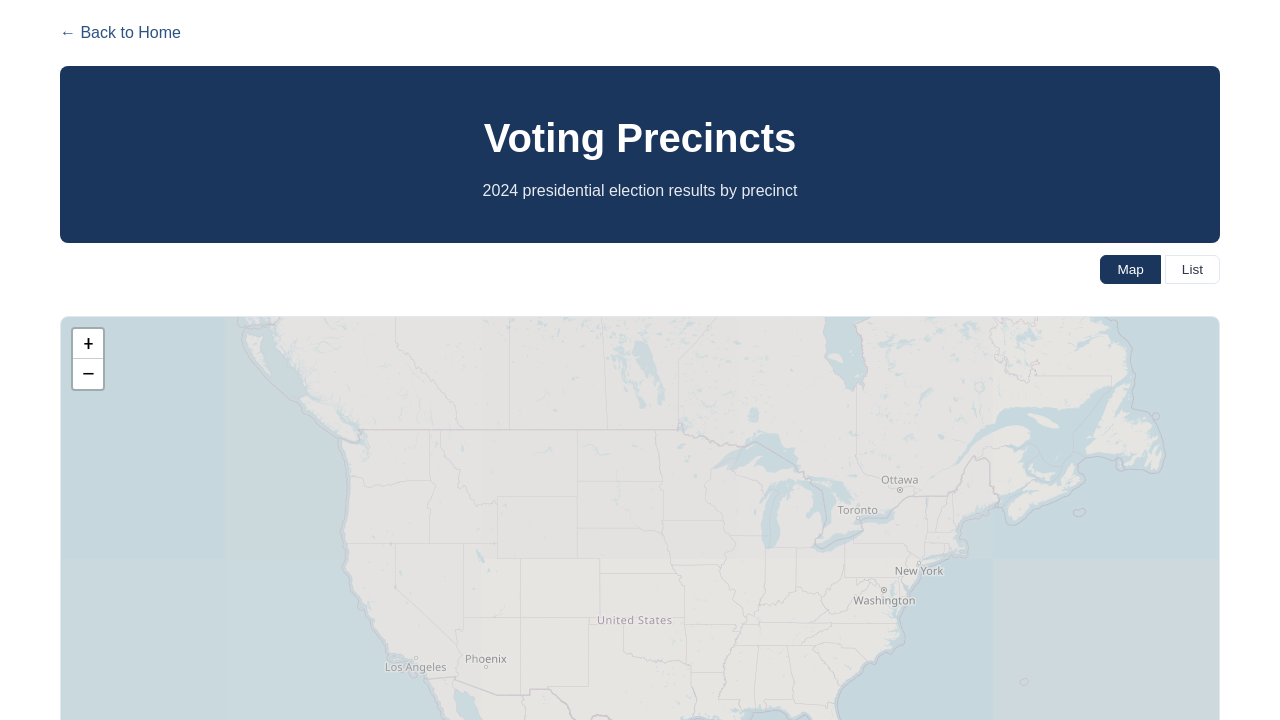Select the New York map label
Image resolution: width=1280 pixels, height=720 pixels.
[919, 571]
